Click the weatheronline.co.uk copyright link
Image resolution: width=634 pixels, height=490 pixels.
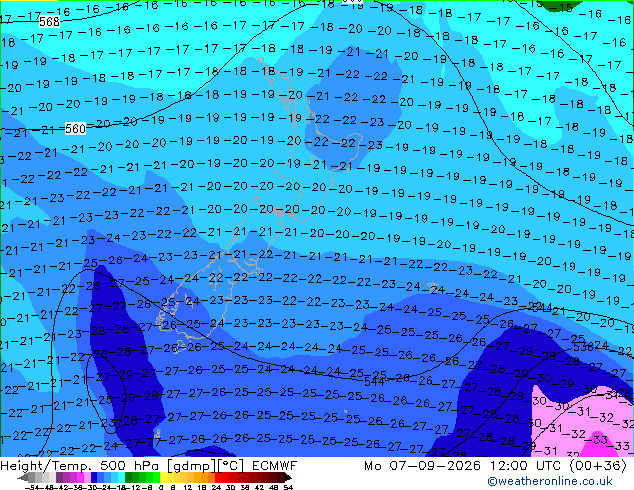550,481
